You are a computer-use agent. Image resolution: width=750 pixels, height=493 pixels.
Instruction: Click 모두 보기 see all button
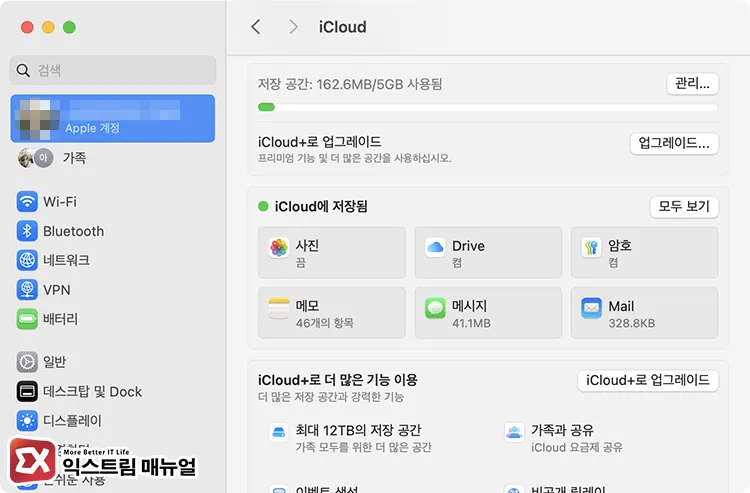point(684,207)
